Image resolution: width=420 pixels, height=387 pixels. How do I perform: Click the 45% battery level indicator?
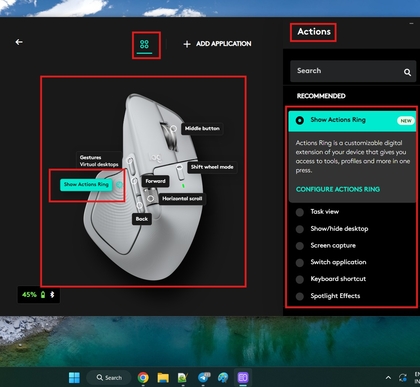point(29,295)
